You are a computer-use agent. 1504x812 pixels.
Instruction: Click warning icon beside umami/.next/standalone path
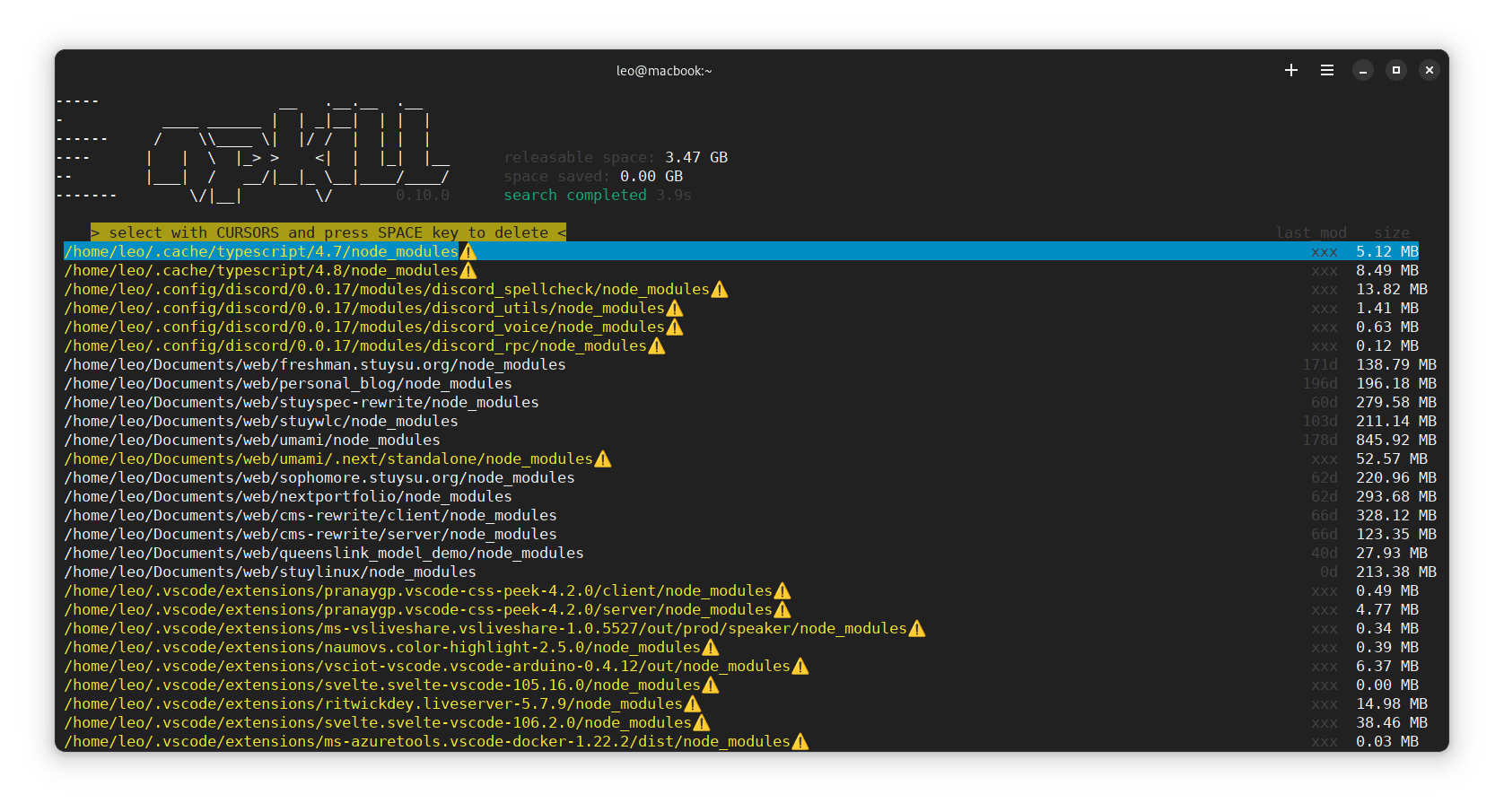click(603, 459)
